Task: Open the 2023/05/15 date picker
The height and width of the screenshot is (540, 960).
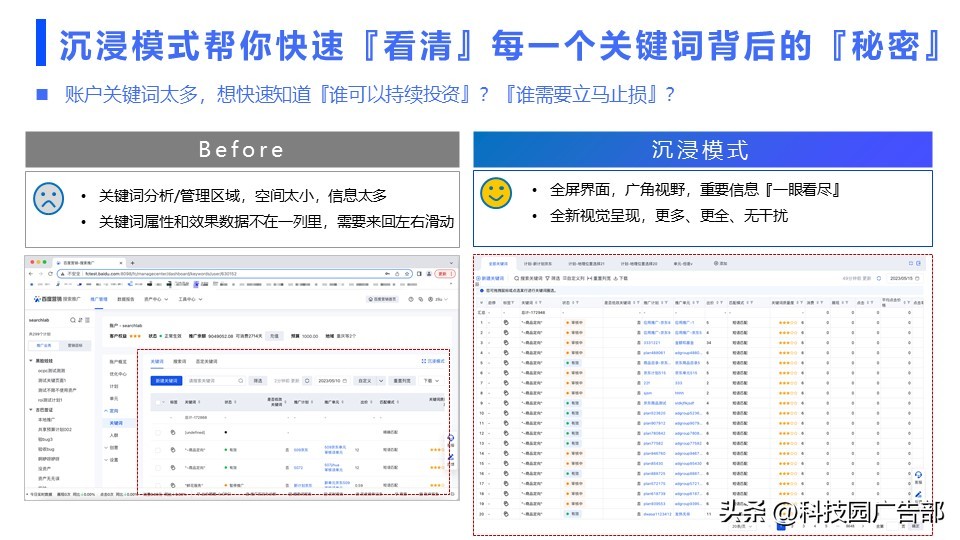Action: (904, 278)
